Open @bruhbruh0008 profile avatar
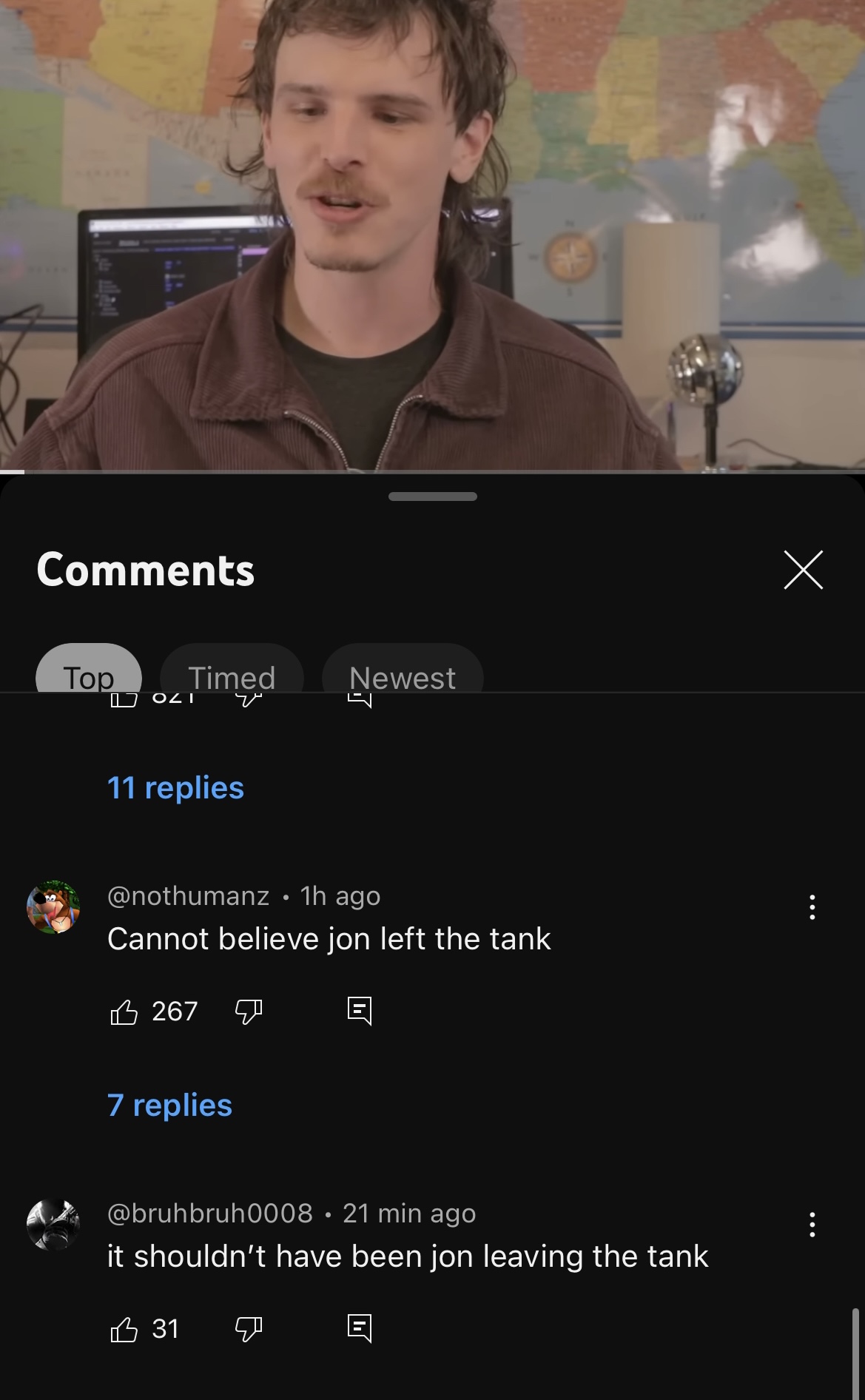The image size is (865, 1400). tap(53, 1225)
